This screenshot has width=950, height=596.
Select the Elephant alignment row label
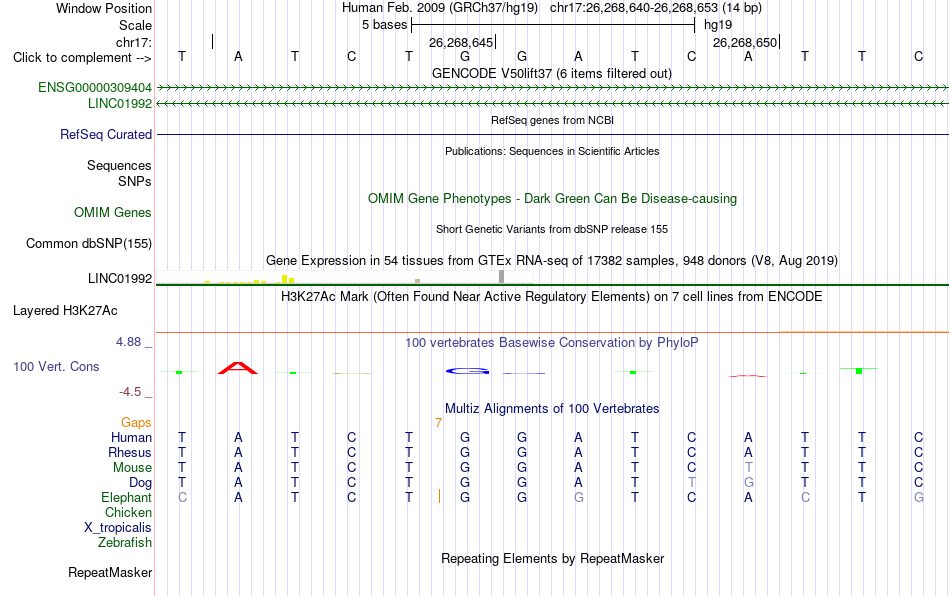pos(126,497)
